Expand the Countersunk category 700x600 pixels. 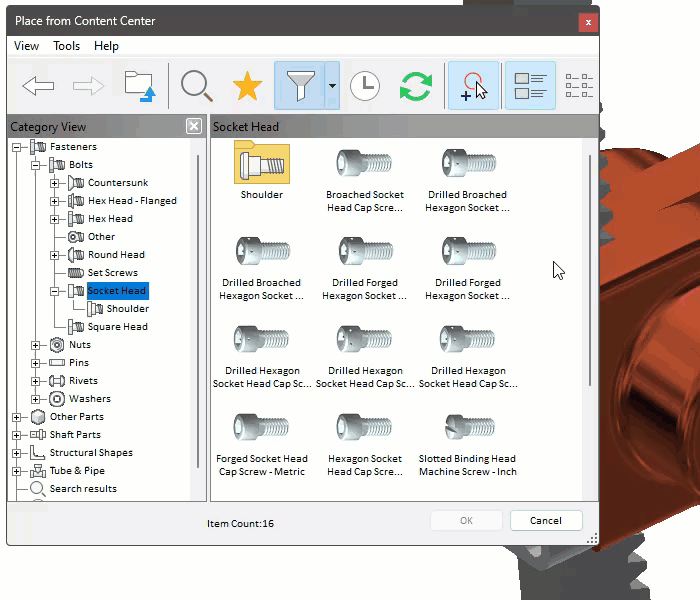tap(54, 183)
